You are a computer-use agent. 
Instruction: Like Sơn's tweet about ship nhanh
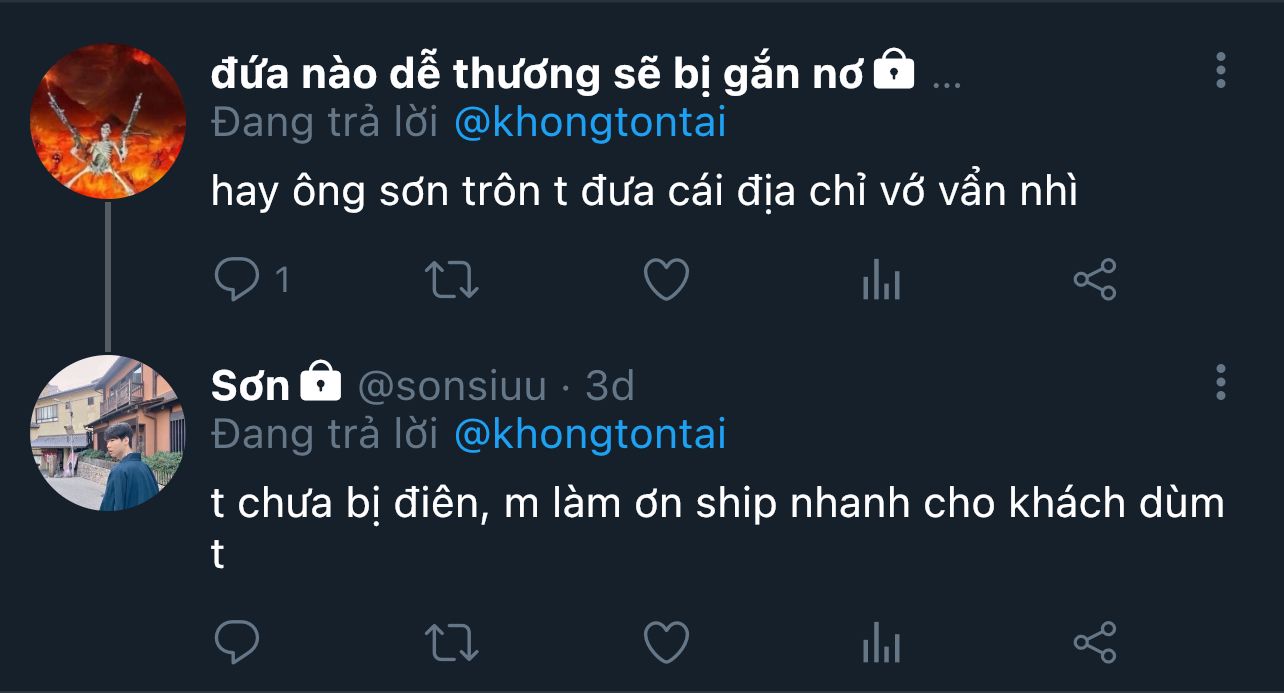[666, 641]
